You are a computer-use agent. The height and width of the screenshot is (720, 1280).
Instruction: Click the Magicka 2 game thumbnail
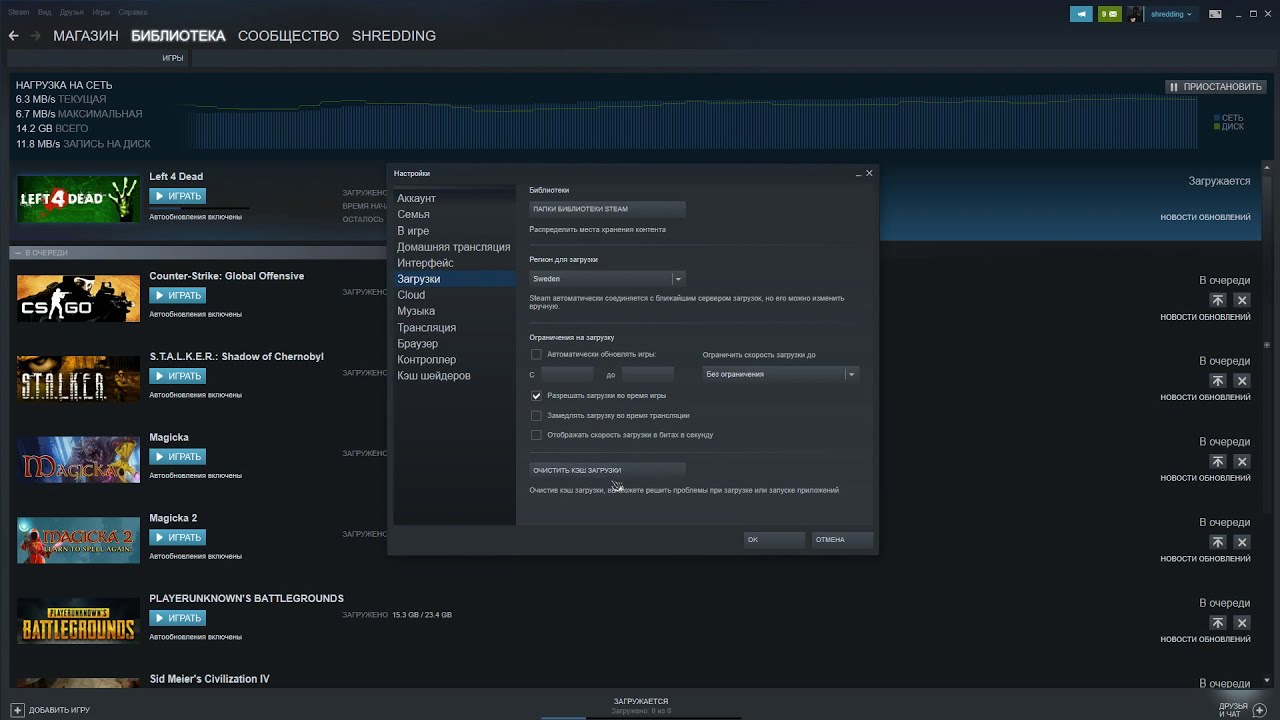tap(78, 541)
